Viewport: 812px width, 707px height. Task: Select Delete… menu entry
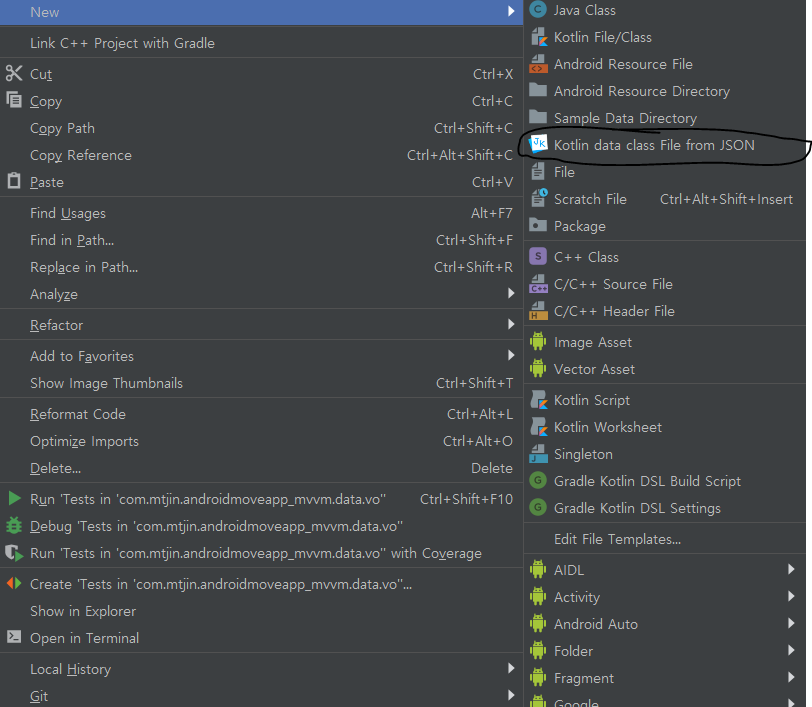(x=261, y=468)
